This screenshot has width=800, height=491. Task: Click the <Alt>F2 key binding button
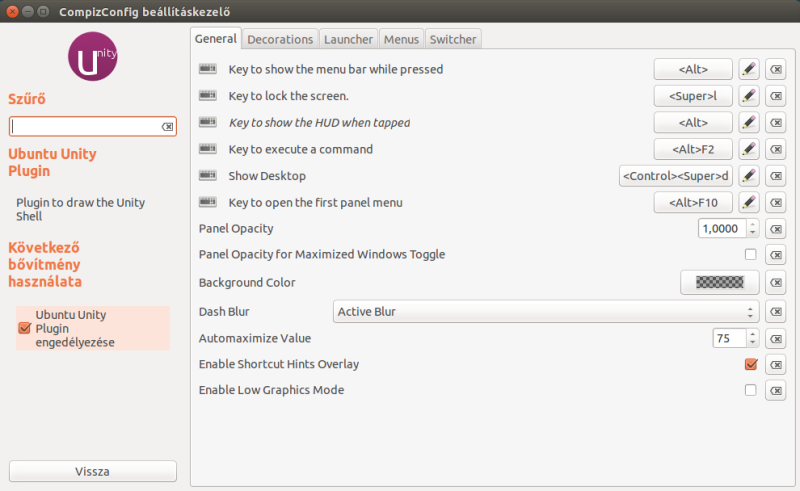693,149
